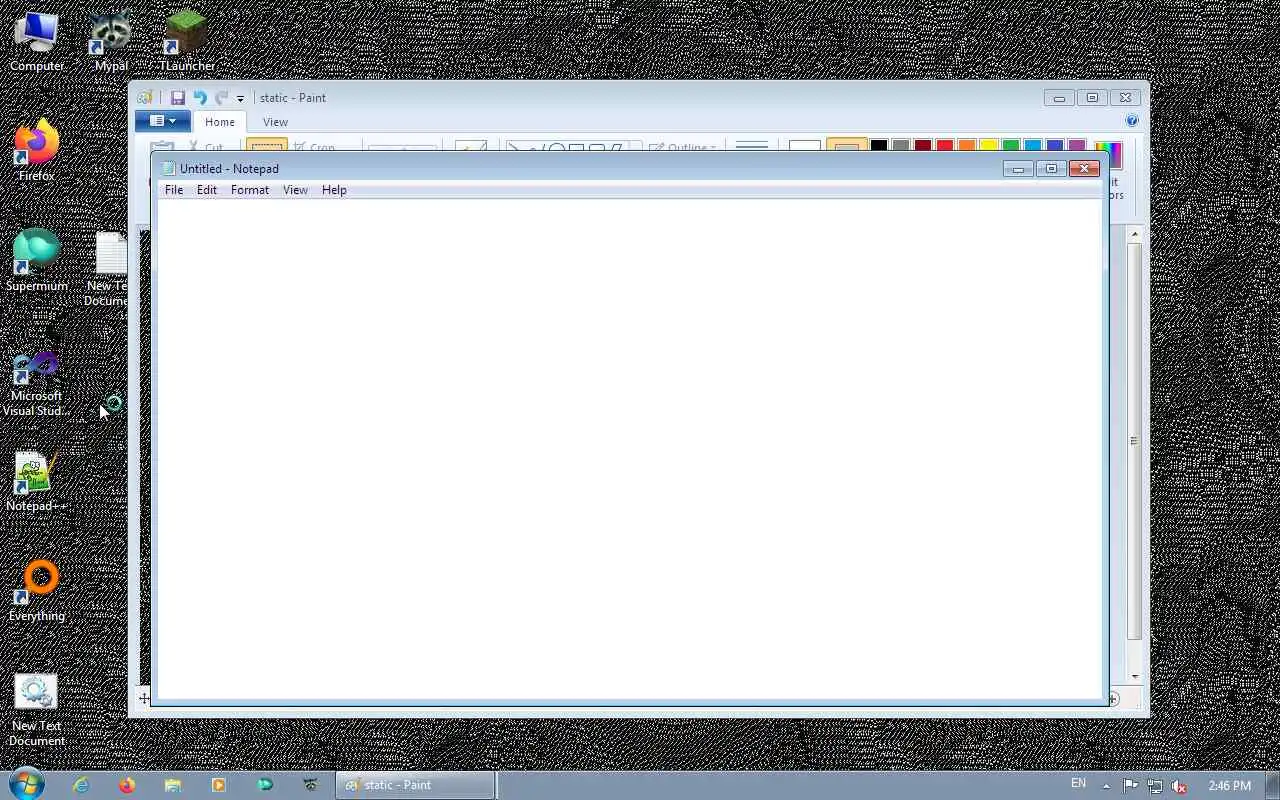Show hidden tray icons arrow
Screen dimensions: 1280x800
click(x=1106, y=786)
